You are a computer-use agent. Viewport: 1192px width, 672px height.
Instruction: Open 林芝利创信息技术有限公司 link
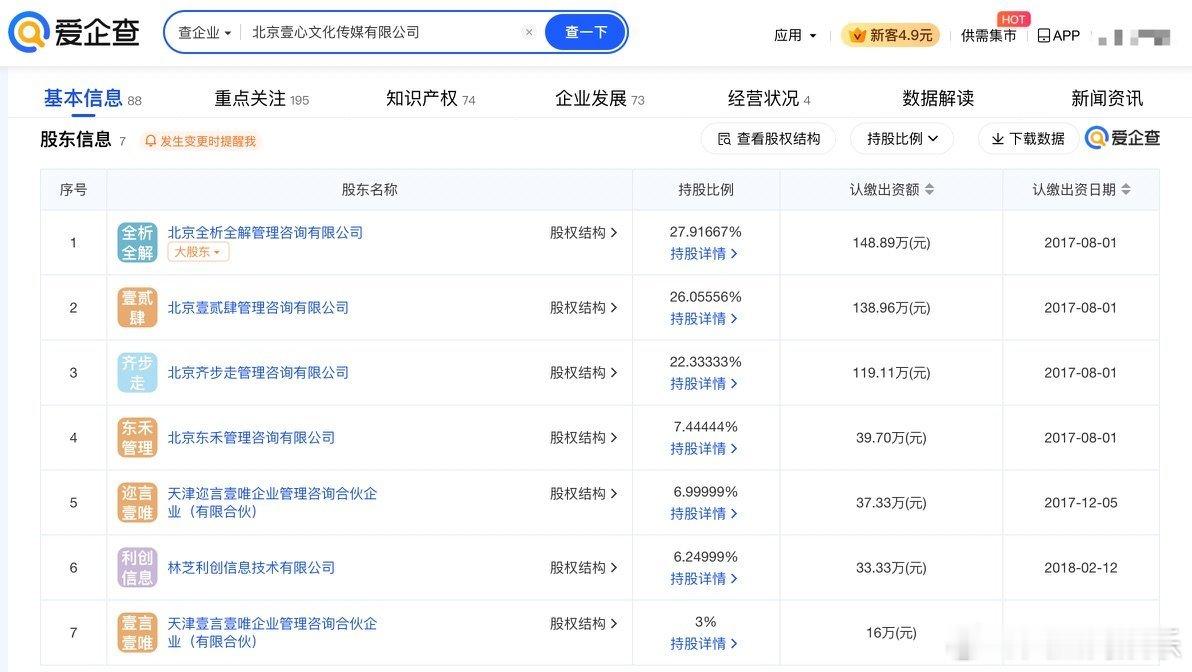[251, 568]
